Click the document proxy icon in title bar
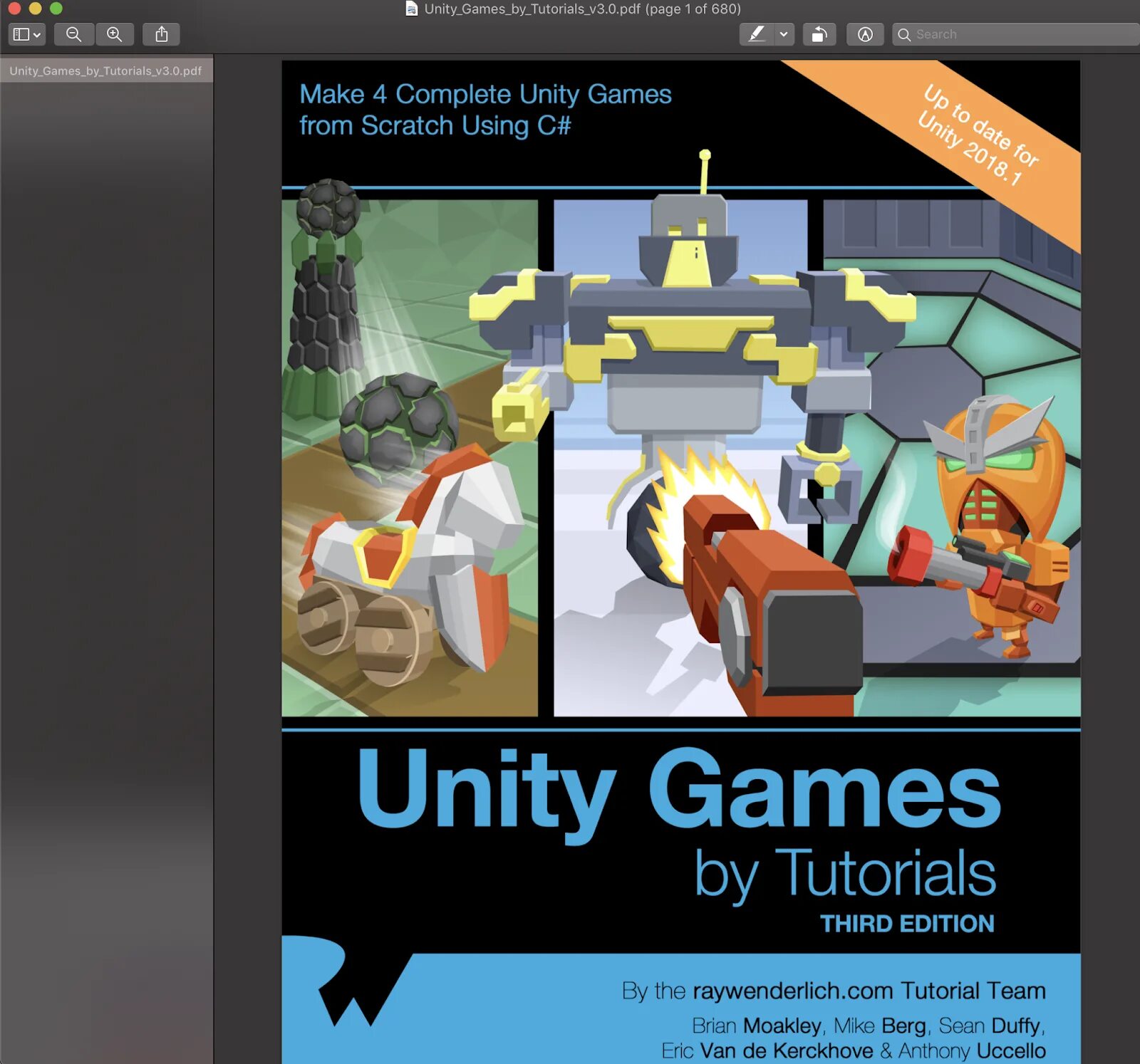The height and width of the screenshot is (1064, 1140). point(411,9)
